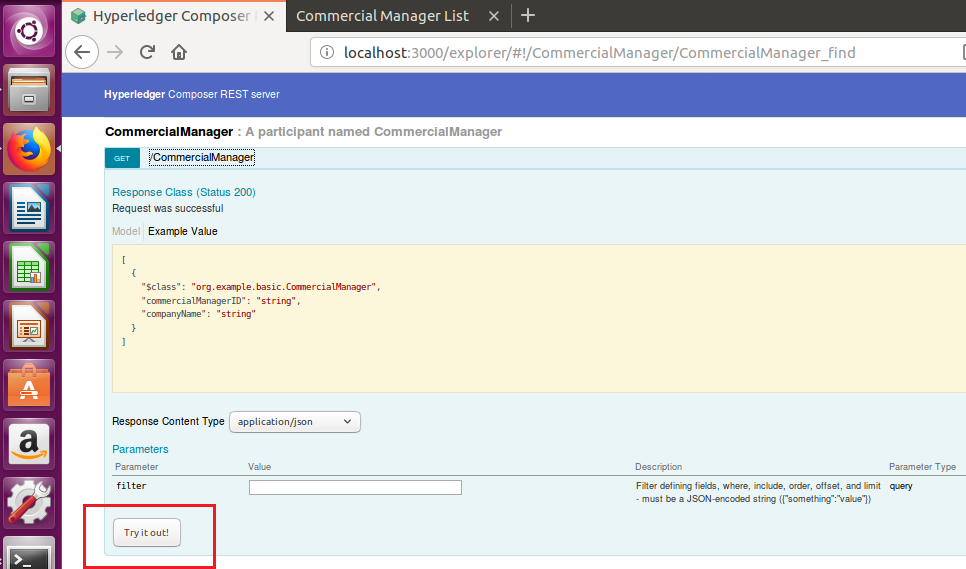Click the 'Request was successful' text
Screen dimensions: 966x569
tap(168, 209)
